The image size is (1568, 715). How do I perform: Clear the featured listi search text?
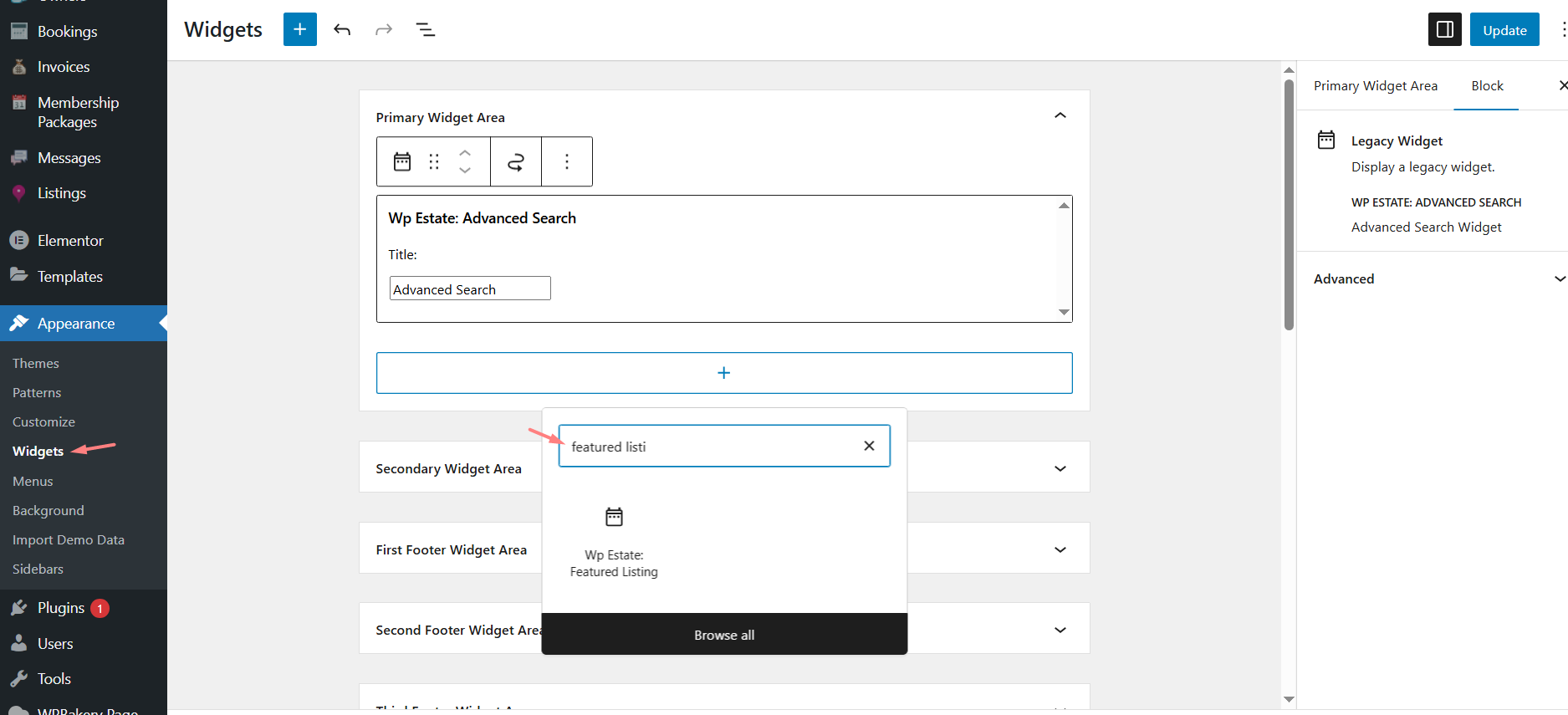869,446
